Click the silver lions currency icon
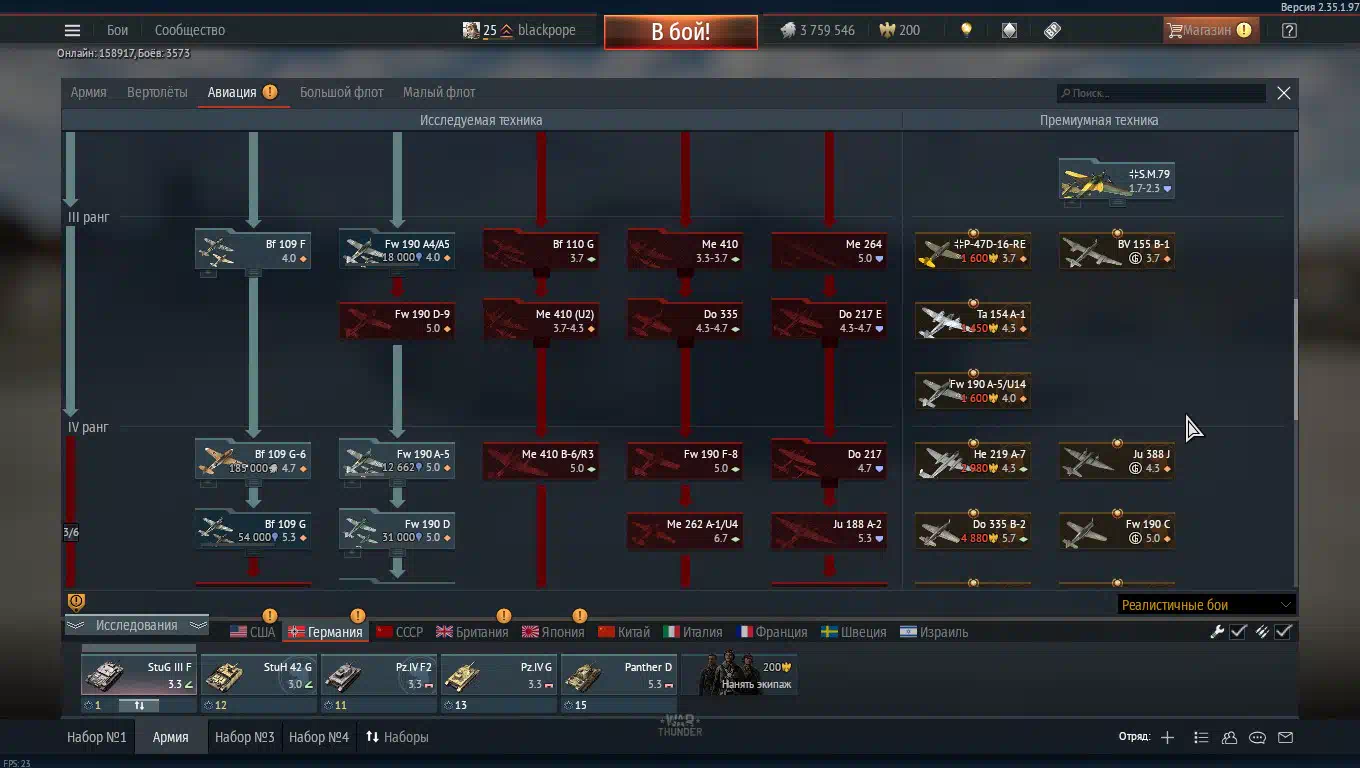The width and height of the screenshot is (1360, 768). [787, 30]
